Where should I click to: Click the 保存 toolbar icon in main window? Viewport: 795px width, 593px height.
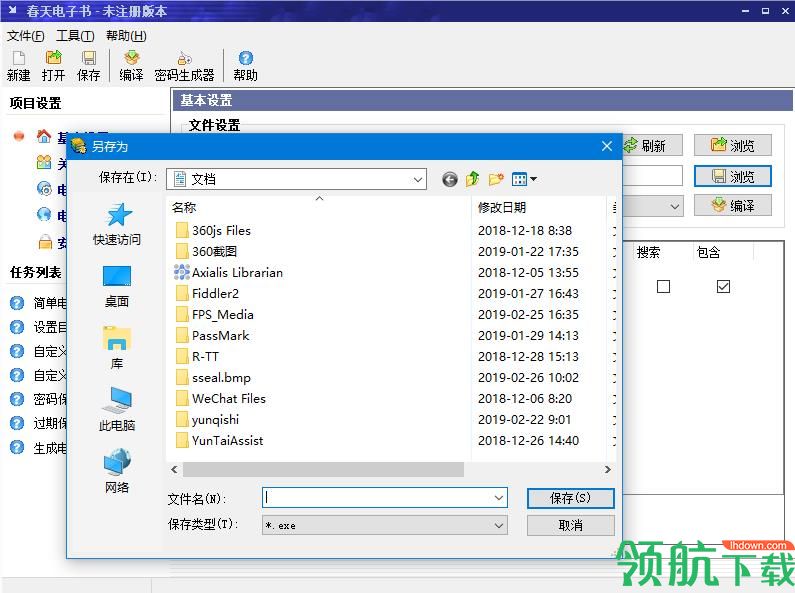pyautogui.click(x=89, y=66)
